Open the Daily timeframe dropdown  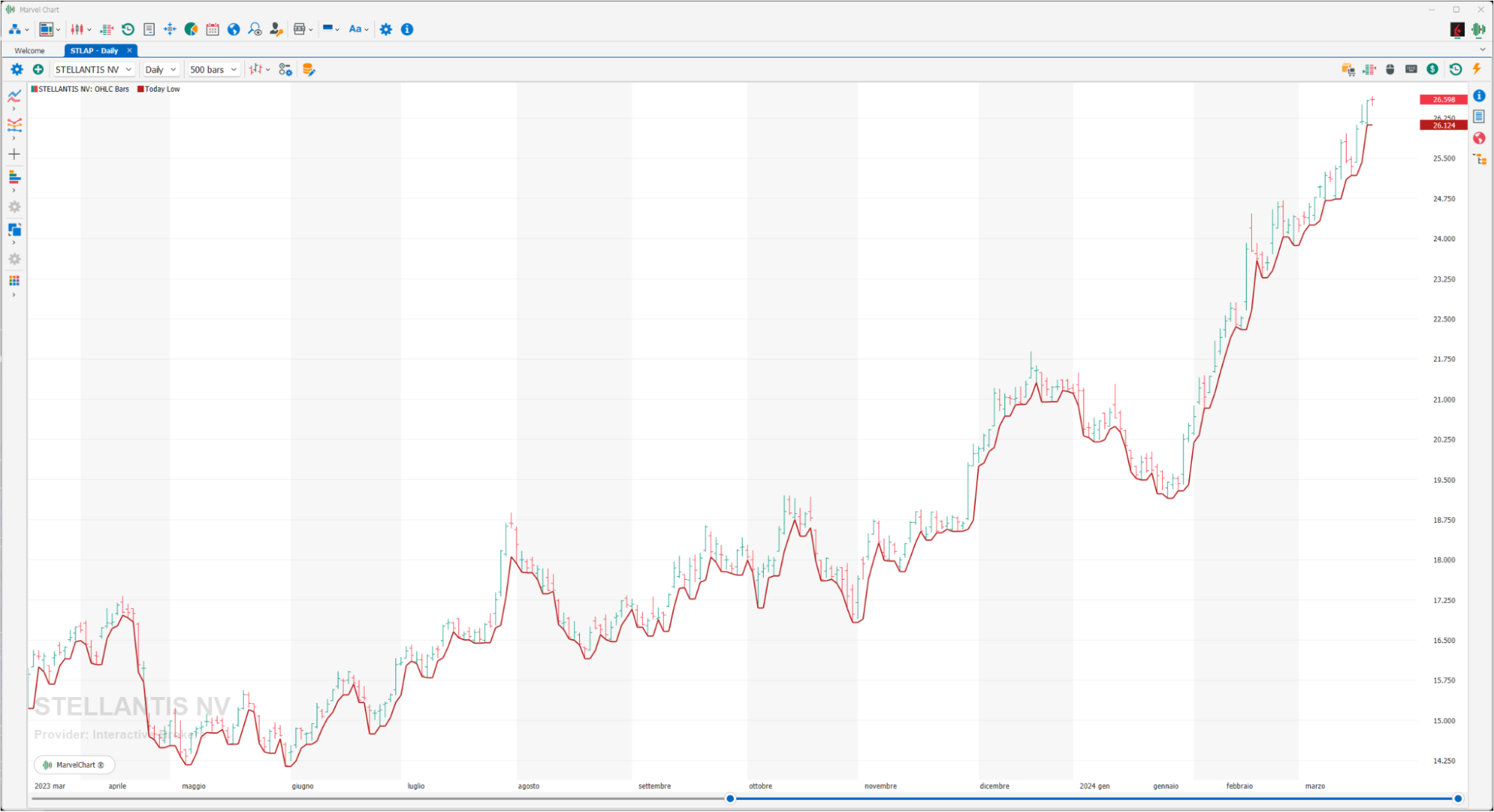(x=161, y=69)
